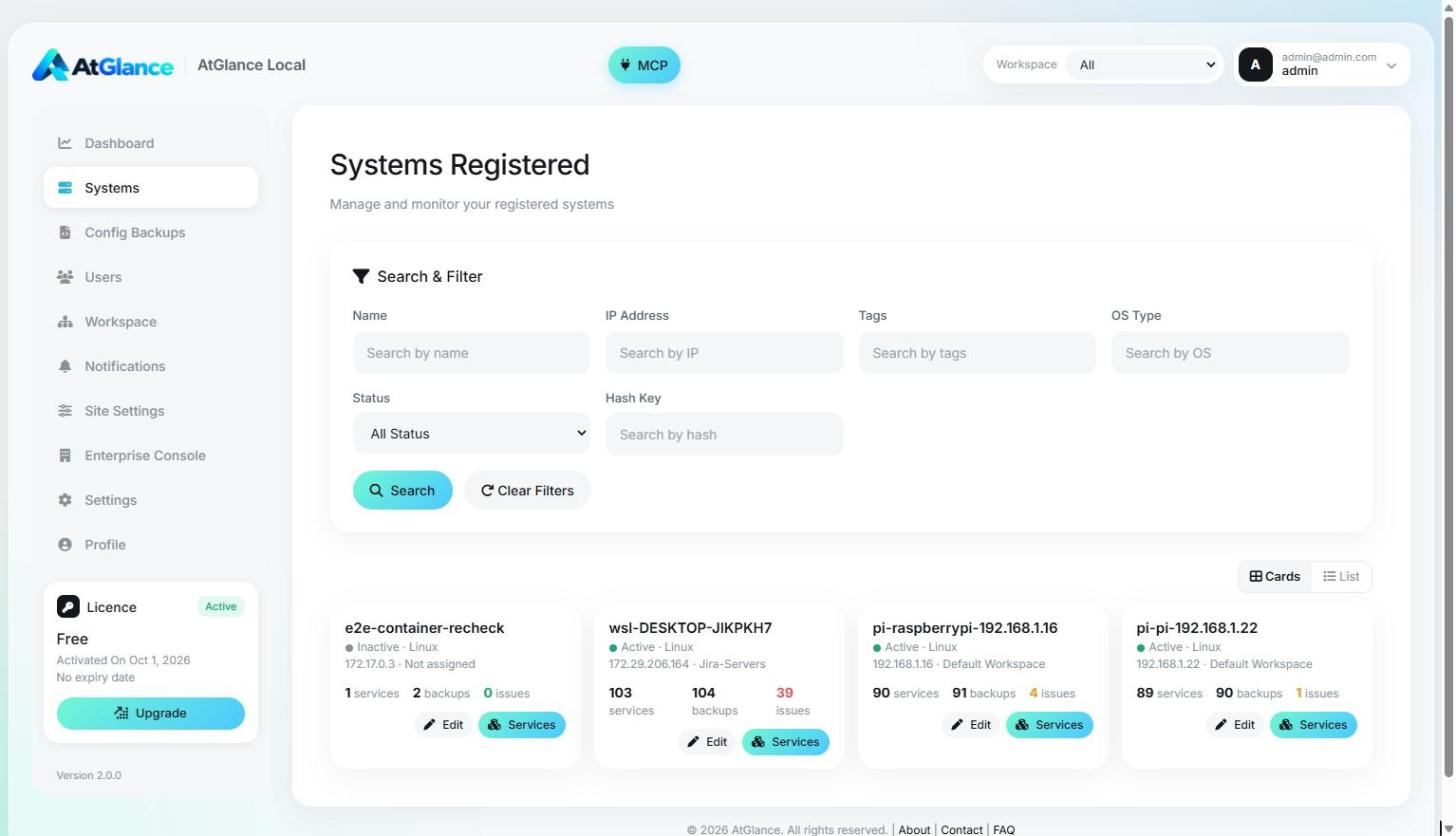Click pencil icon on pi-raspberrypi-192.168.1.16 card

point(957,725)
